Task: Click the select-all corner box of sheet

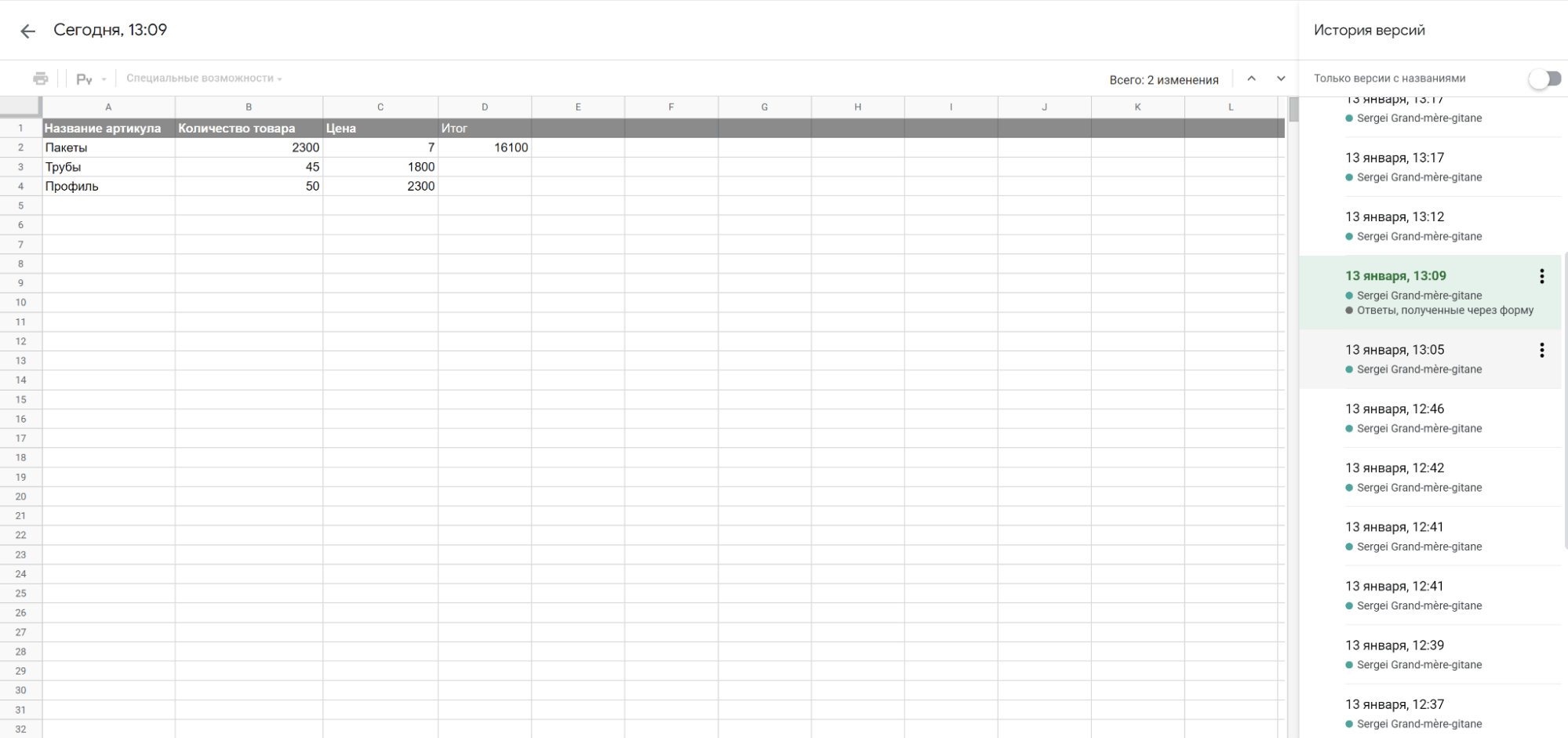Action: tap(21, 107)
